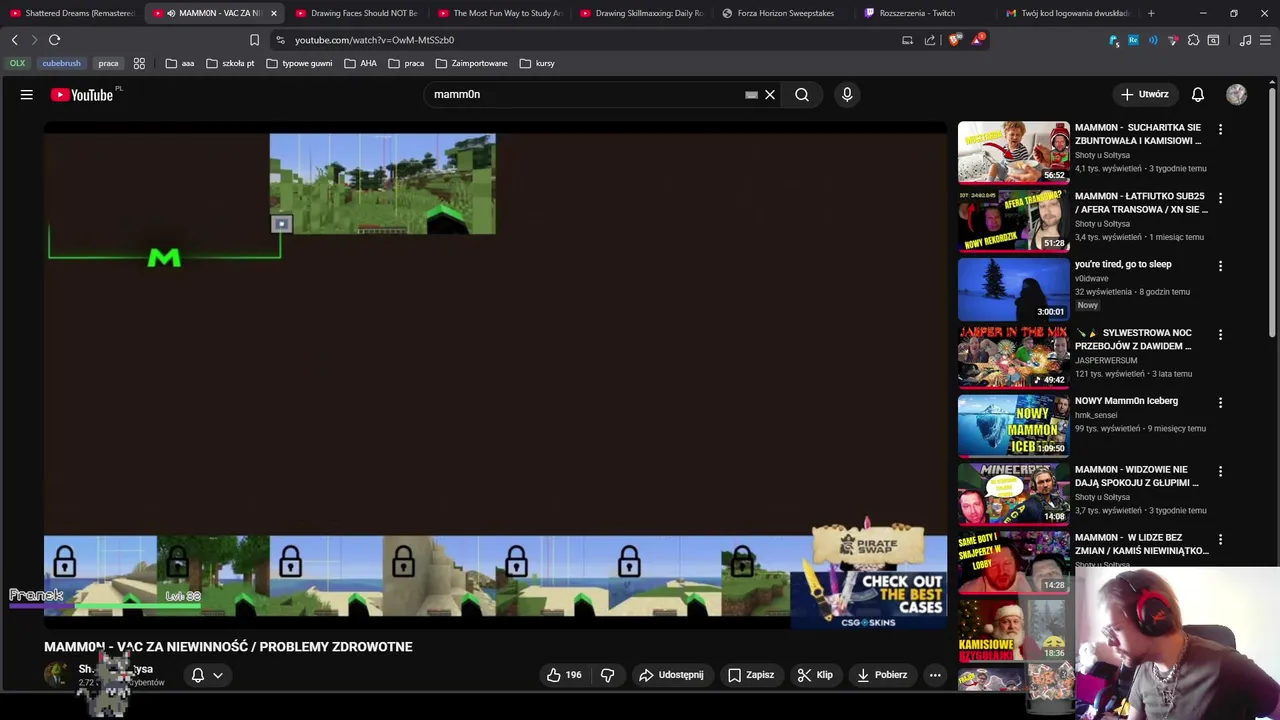Open the channel avatar below video
This screenshot has width=1280, height=720.
tap(56, 674)
